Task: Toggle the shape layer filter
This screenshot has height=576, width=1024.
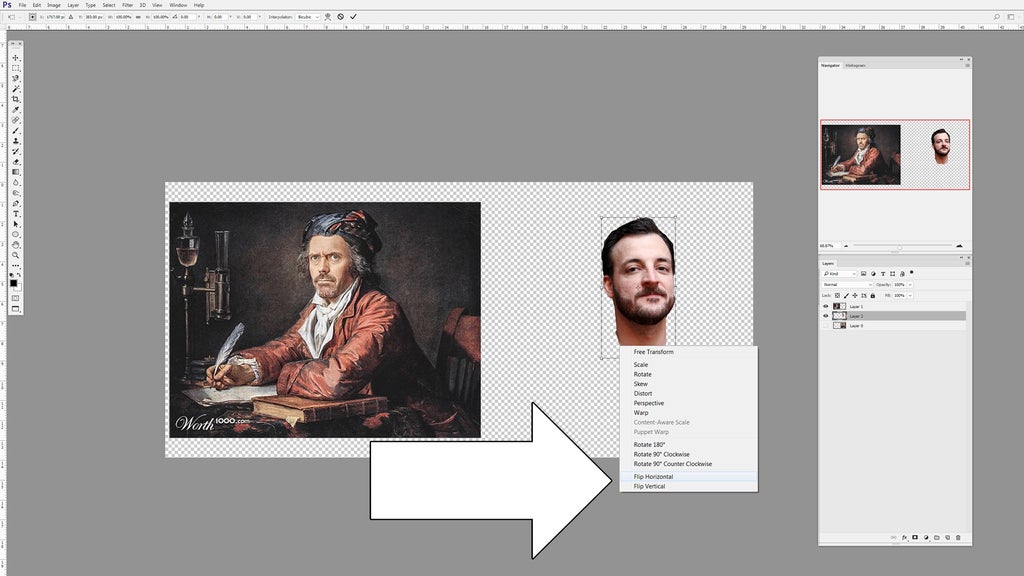Action: click(x=893, y=274)
